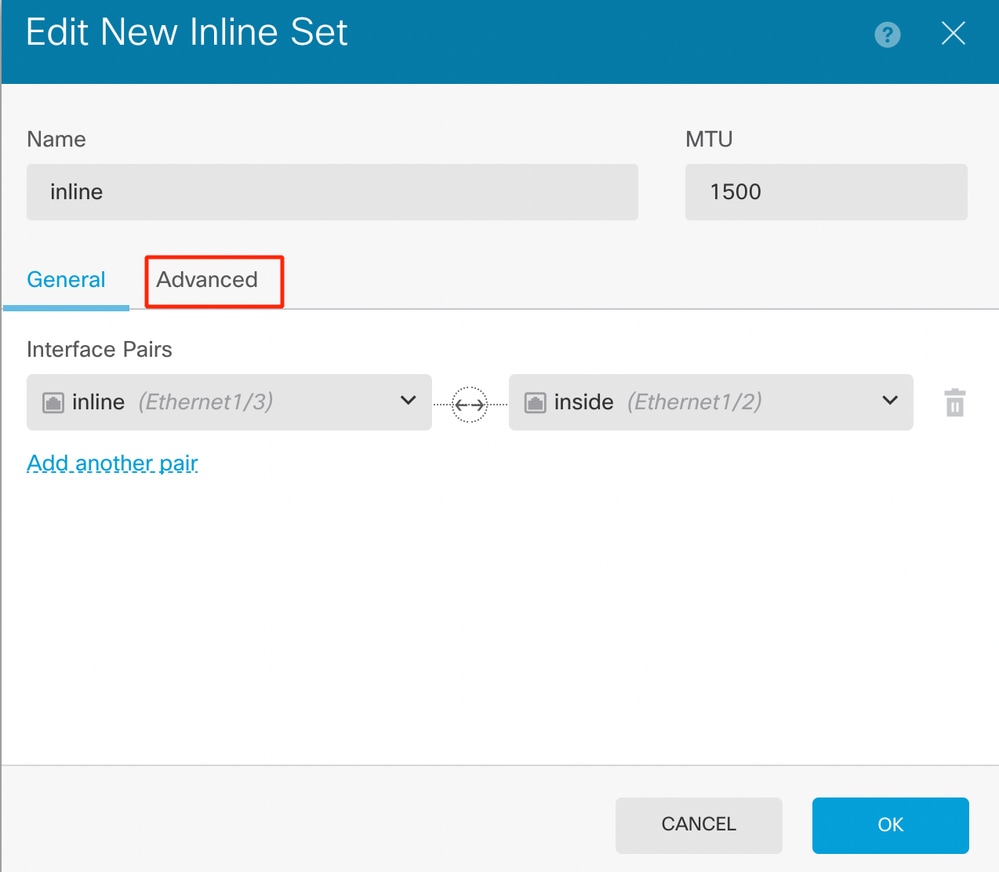Open the help question mark icon

click(x=887, y=34)
